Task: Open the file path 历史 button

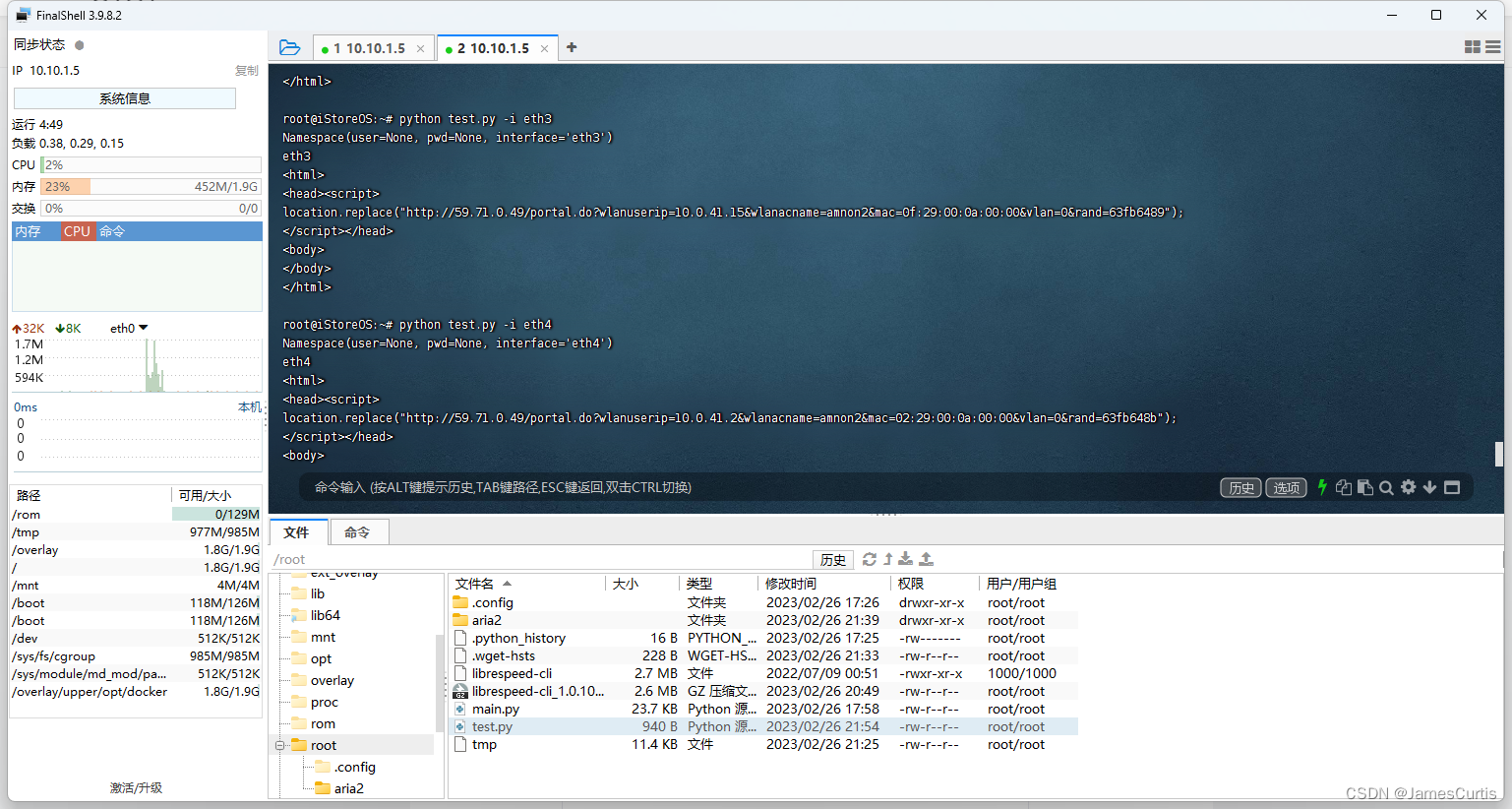Action: (x=833, y=560)
